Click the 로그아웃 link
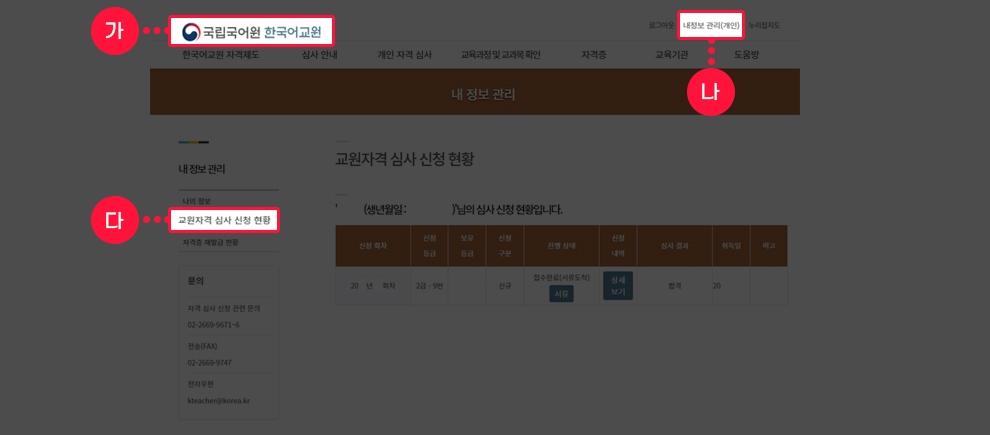This screenshot has width=990, height=435. tap(661, 25)
